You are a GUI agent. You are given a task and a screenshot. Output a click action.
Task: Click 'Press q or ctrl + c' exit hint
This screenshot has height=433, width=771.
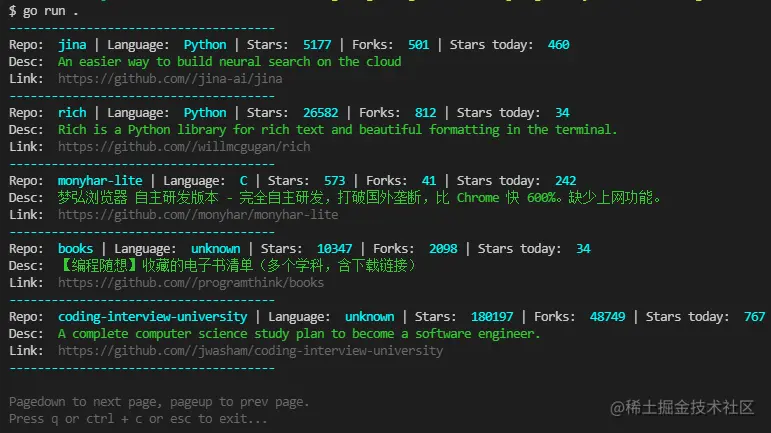138,419
